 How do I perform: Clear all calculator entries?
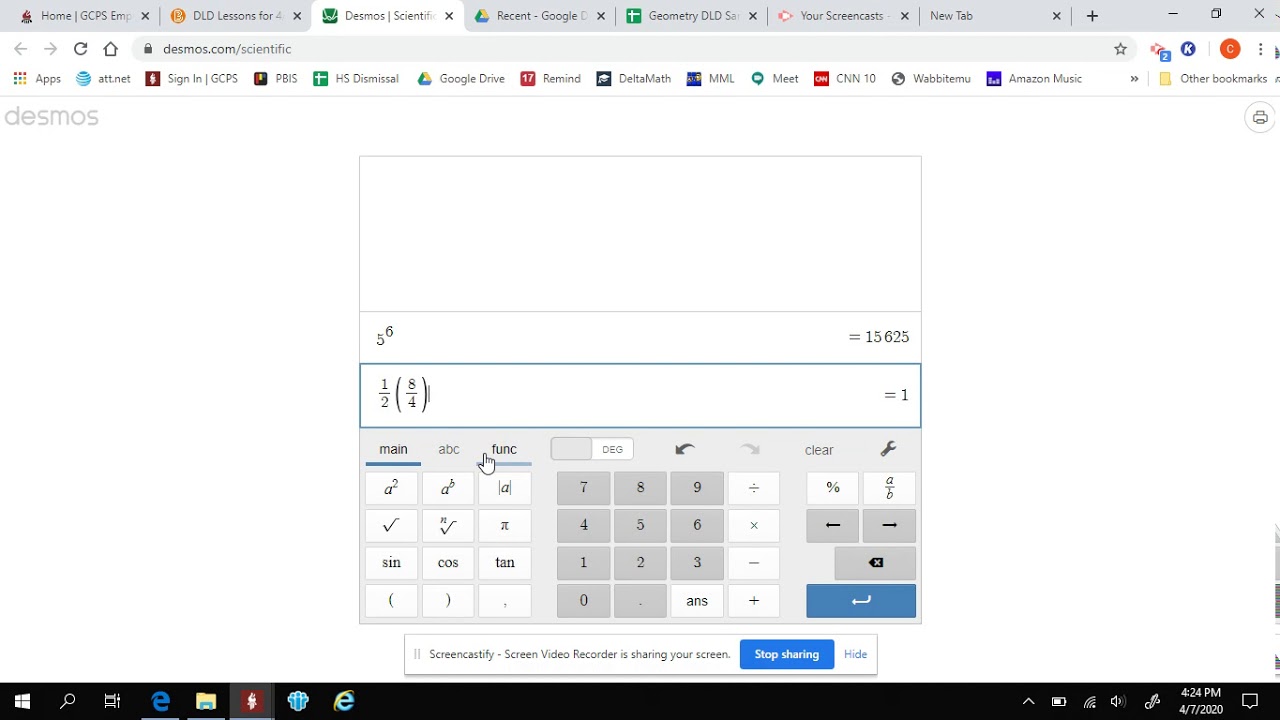(x=819, y=450)
